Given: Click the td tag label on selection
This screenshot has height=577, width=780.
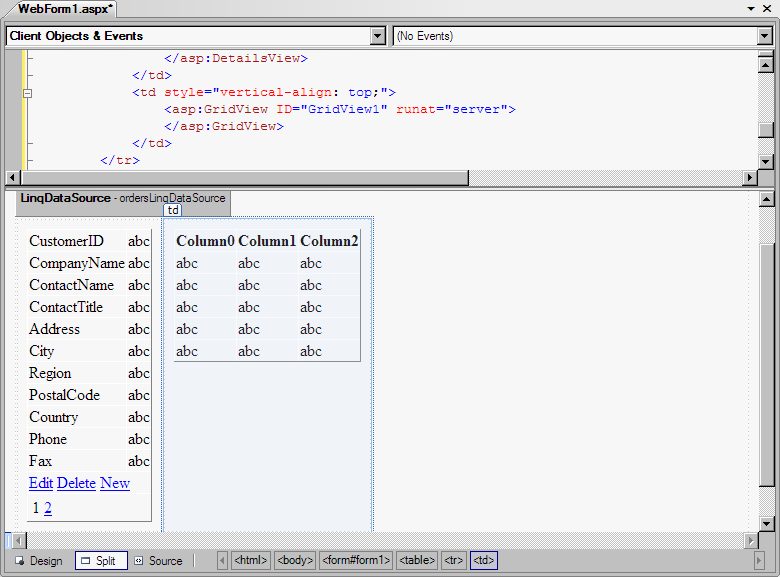Looking at the screenshot, I should coord(173,210).
